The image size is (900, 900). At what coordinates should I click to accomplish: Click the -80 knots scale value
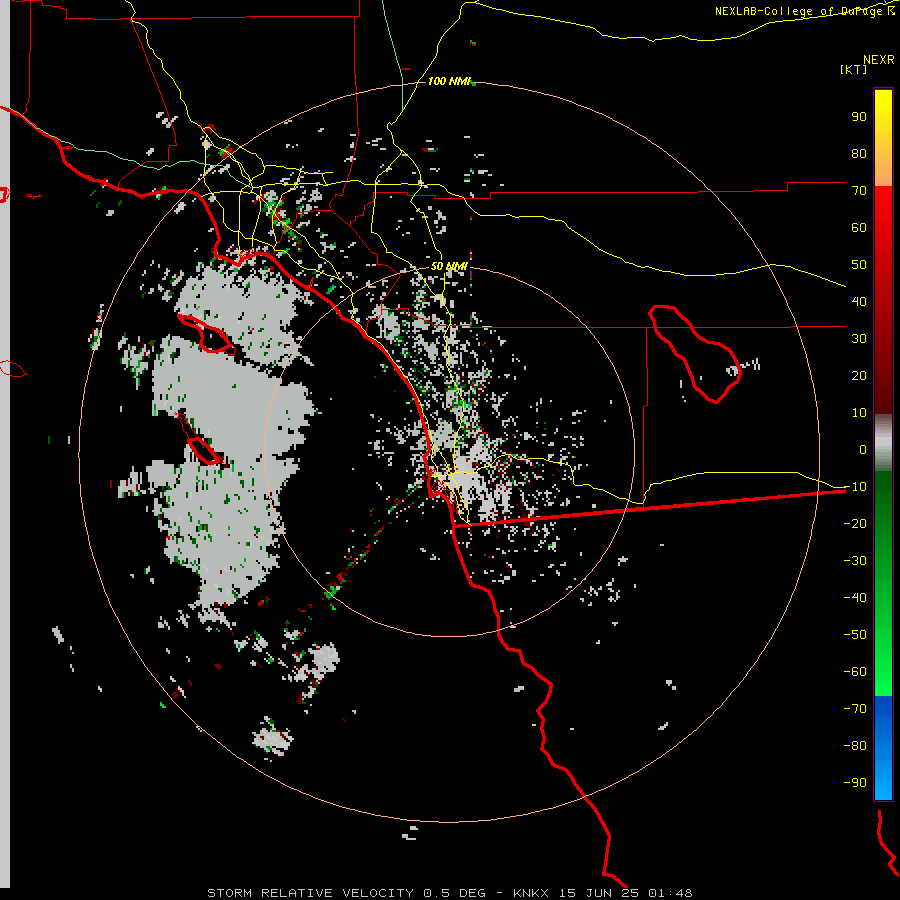click(855, 746)
